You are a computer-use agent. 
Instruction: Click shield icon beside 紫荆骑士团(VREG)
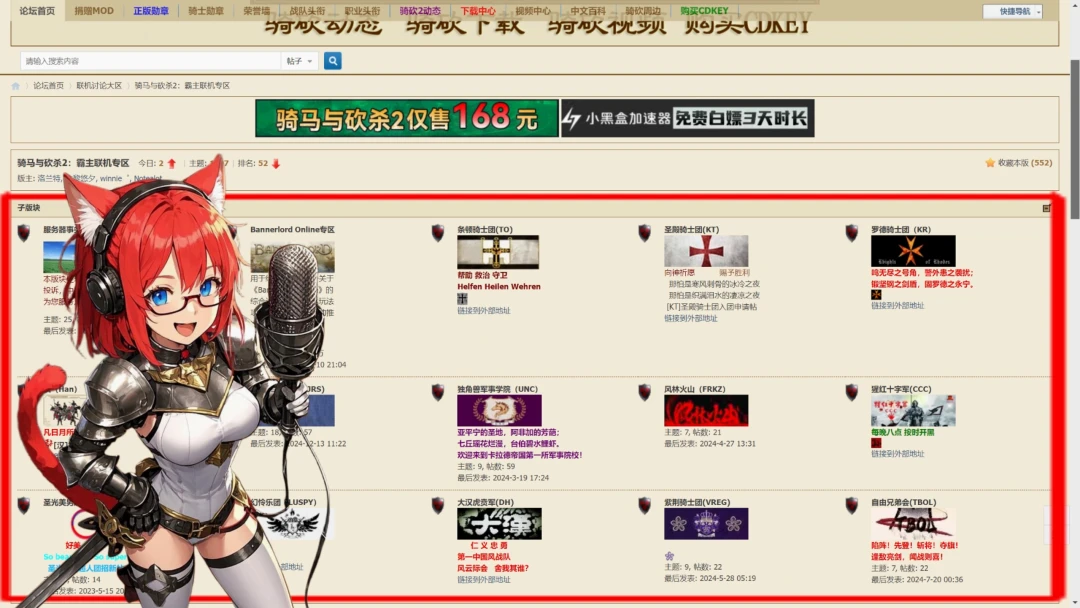(x=645, y=505)
